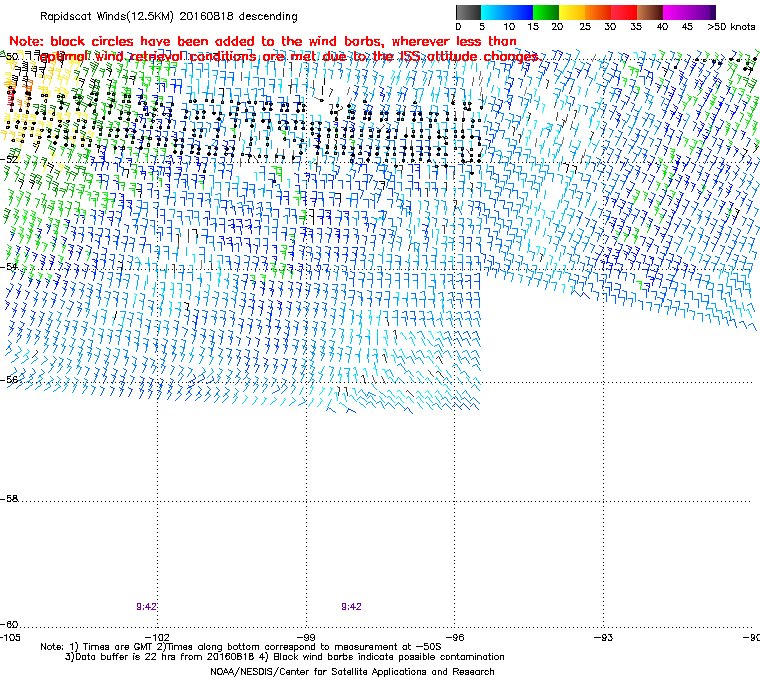This screenshot has height=688, width=760.
Task: Click the purple 9:42 time label nearest longitude -102
Action: pos(146,607)
